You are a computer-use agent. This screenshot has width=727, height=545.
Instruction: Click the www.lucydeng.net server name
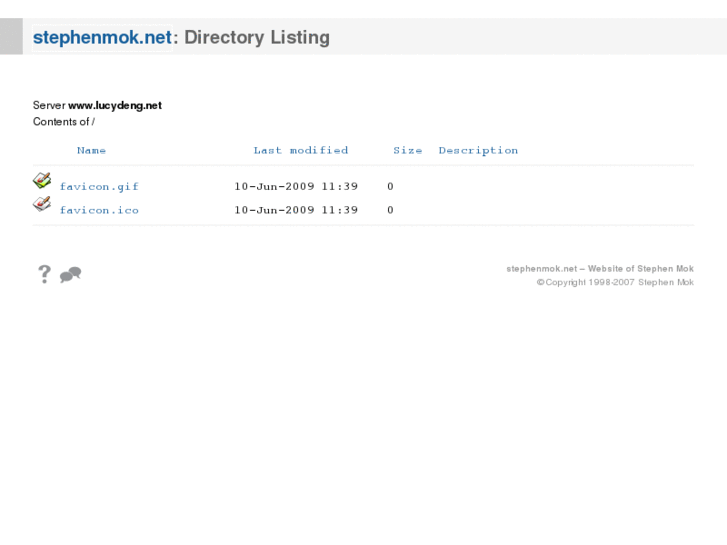(x=115, y=105)
